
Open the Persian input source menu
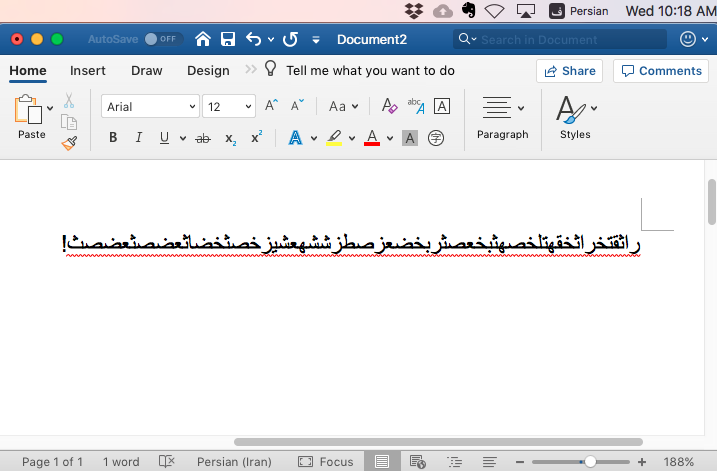(x=578, y=11)
